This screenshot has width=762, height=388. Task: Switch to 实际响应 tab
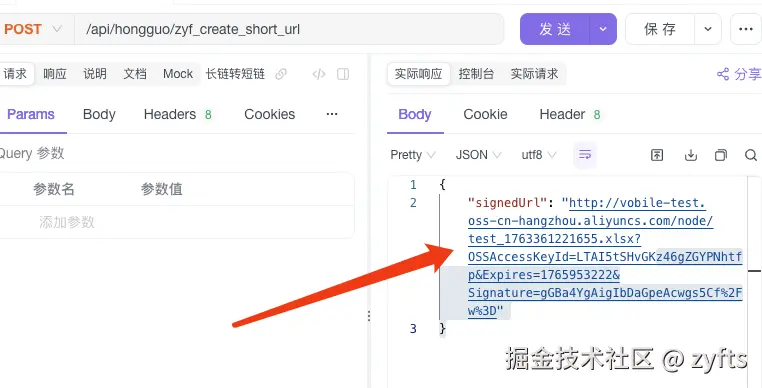point(418,74)
